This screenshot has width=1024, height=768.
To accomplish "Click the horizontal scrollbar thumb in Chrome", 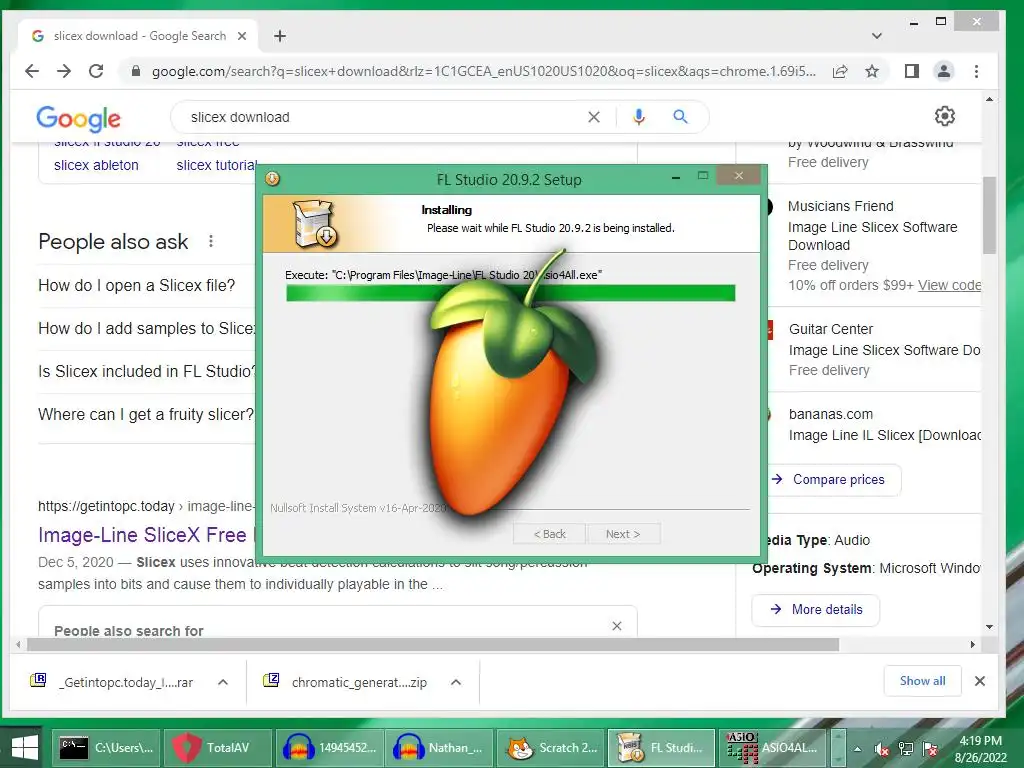I will tap(433, 645).
